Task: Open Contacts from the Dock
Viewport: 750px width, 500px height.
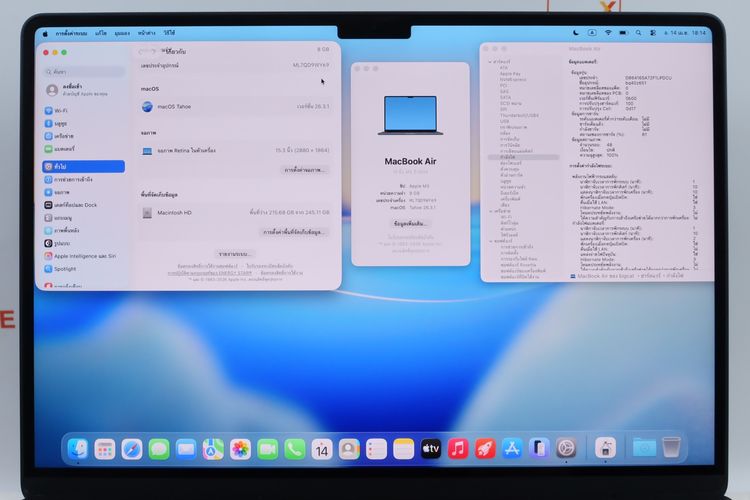Action: pos(349,449)
